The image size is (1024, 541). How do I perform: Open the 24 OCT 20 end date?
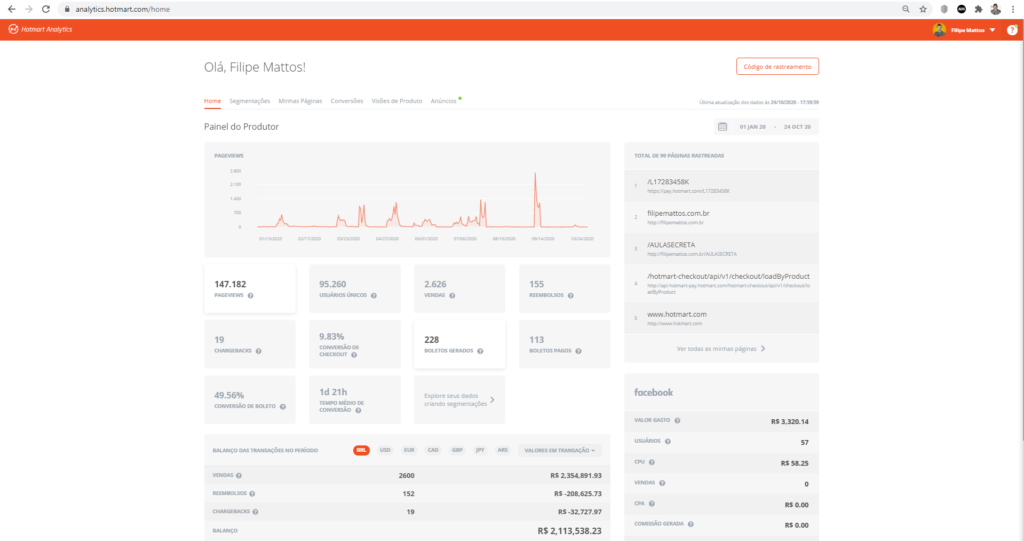point(797,127)
